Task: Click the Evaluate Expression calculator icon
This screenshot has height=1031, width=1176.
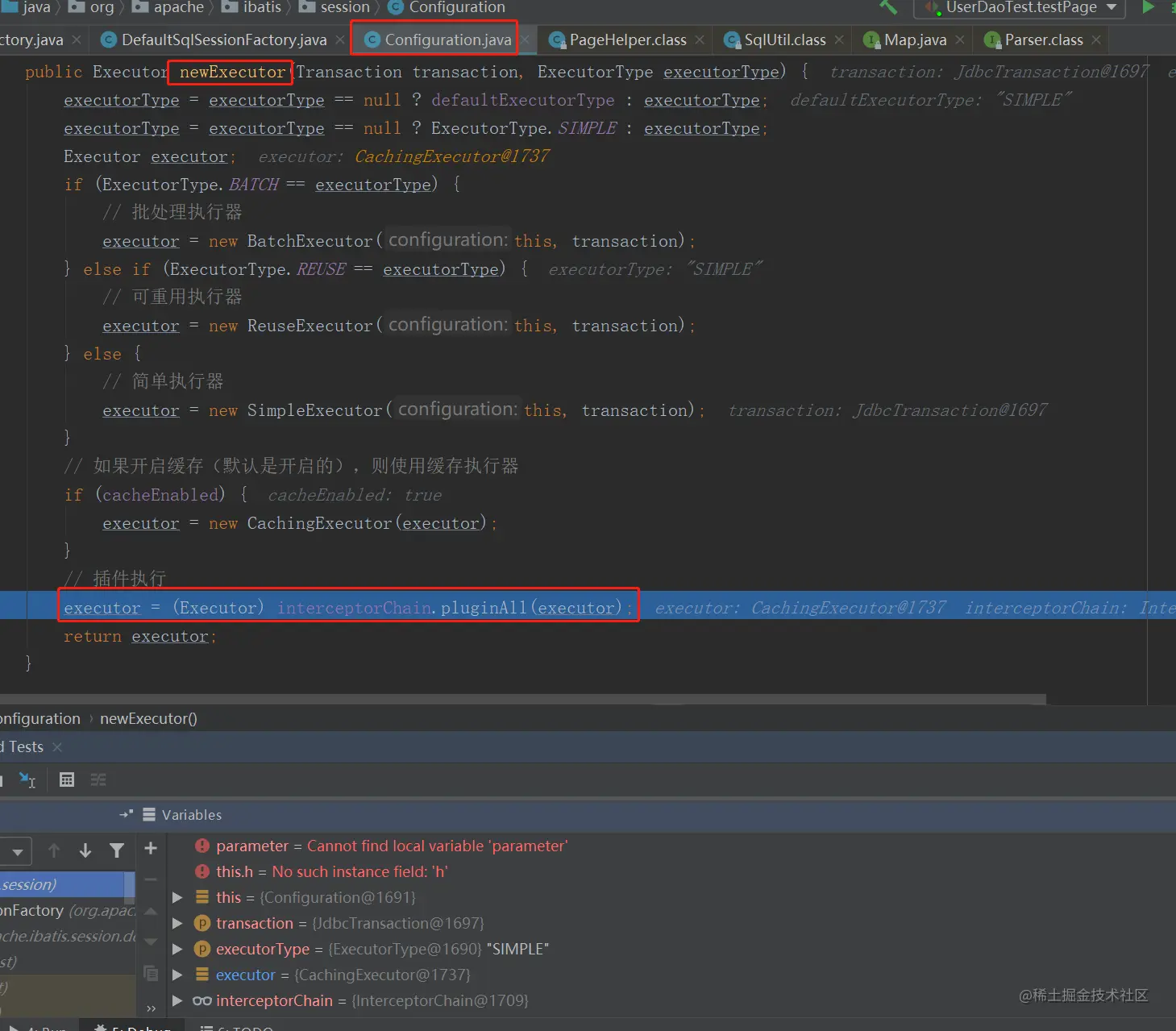Action: (67, 779)
